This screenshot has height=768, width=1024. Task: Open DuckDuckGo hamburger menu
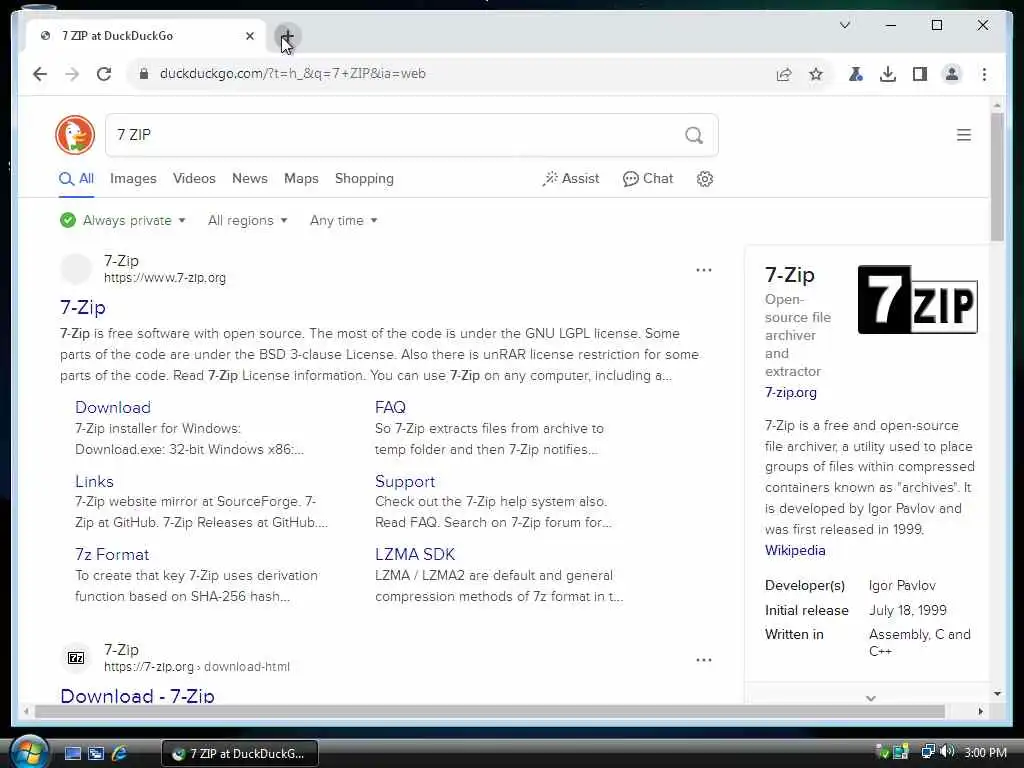point(963,135)
